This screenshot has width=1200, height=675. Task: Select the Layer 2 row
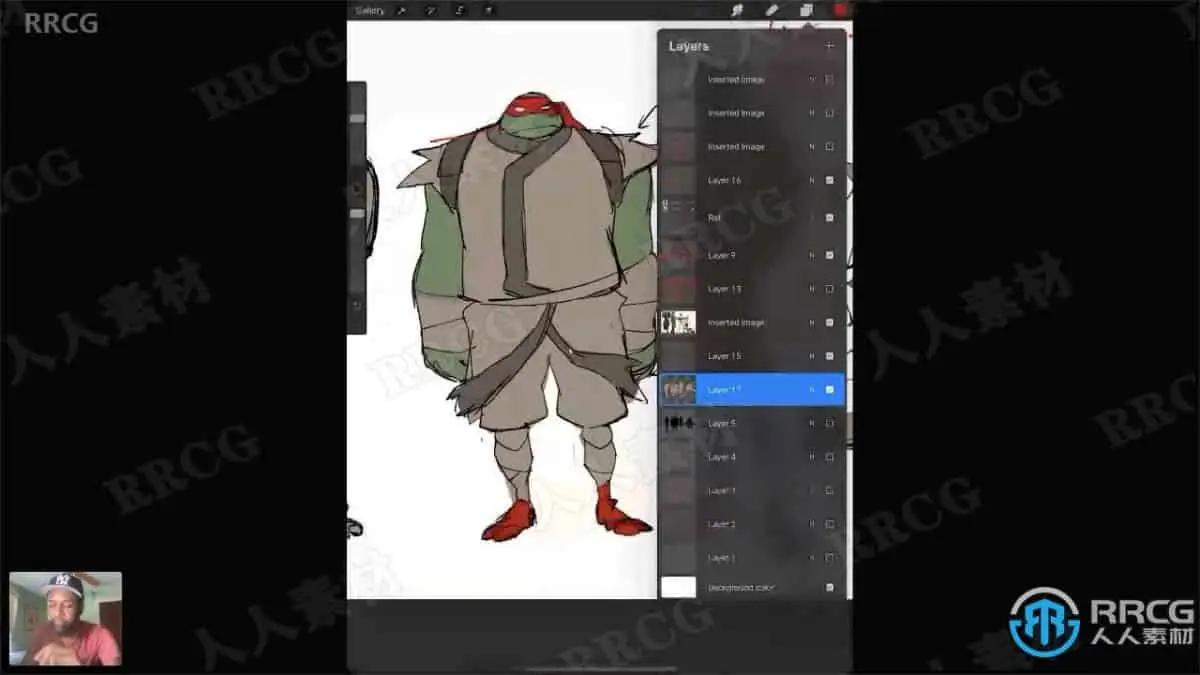pos(752,524)
